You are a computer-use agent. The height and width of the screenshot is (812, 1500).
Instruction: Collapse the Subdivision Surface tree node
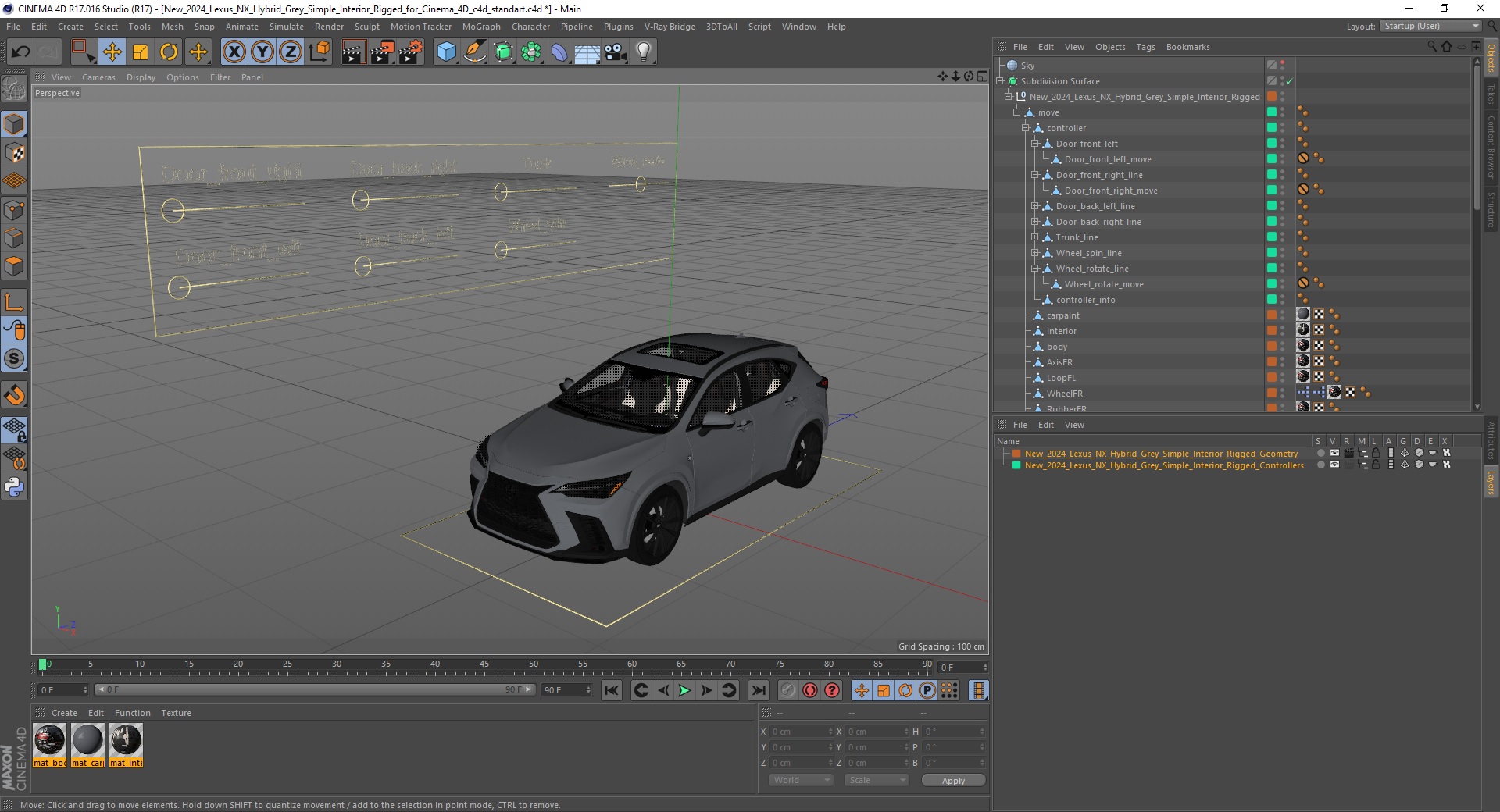[999, 81]
